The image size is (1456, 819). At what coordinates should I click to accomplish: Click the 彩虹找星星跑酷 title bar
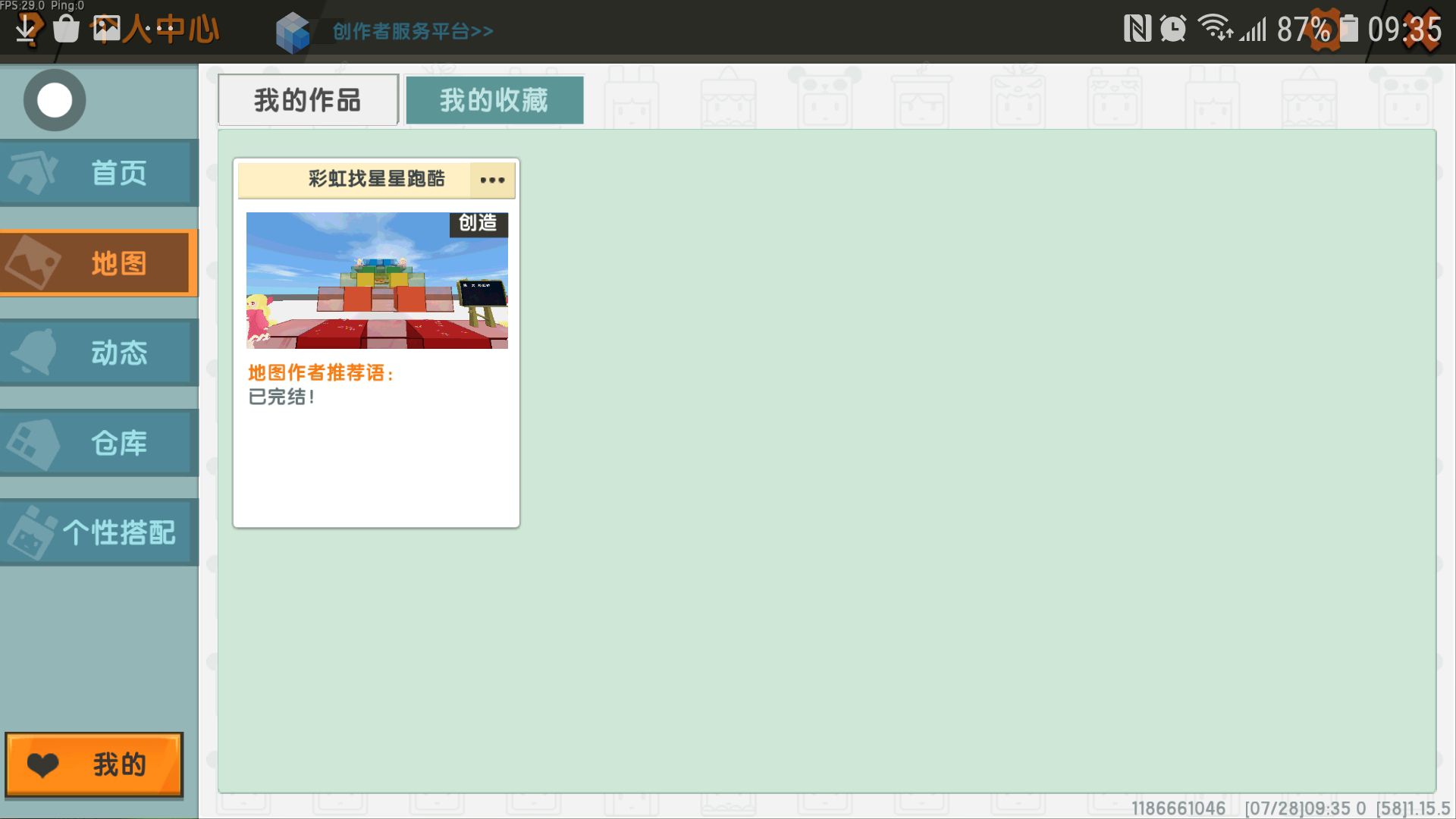(x=375, y=179)
